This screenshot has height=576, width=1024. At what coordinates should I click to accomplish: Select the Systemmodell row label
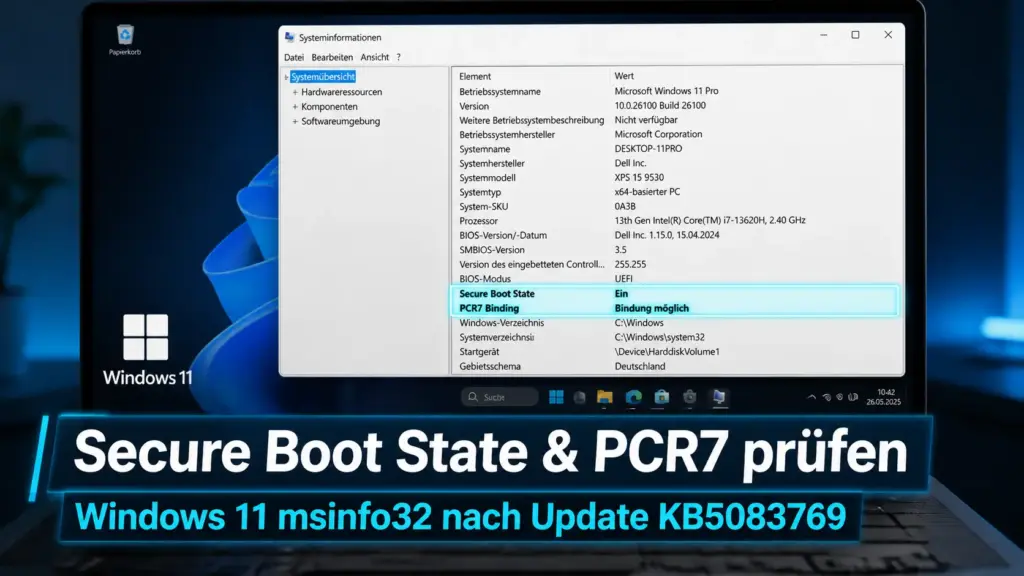click(x=487, y=178)
